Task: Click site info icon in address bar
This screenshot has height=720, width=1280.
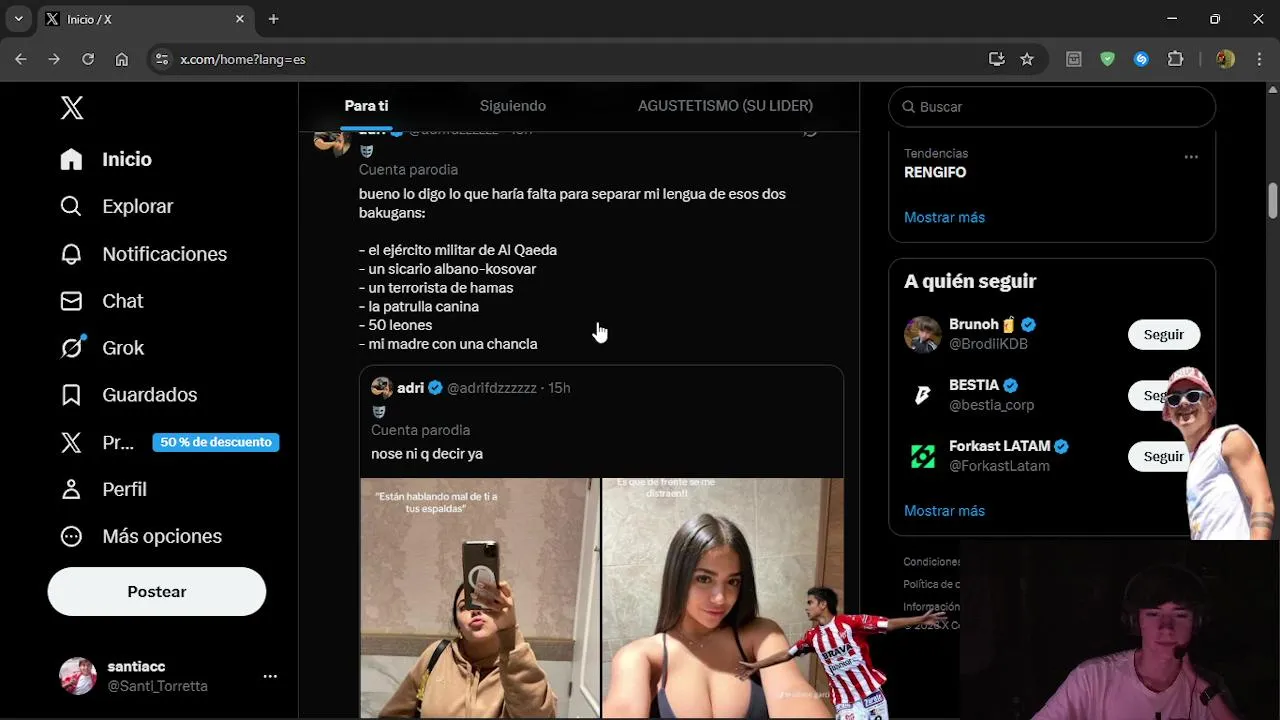Action: click(161, 59)
